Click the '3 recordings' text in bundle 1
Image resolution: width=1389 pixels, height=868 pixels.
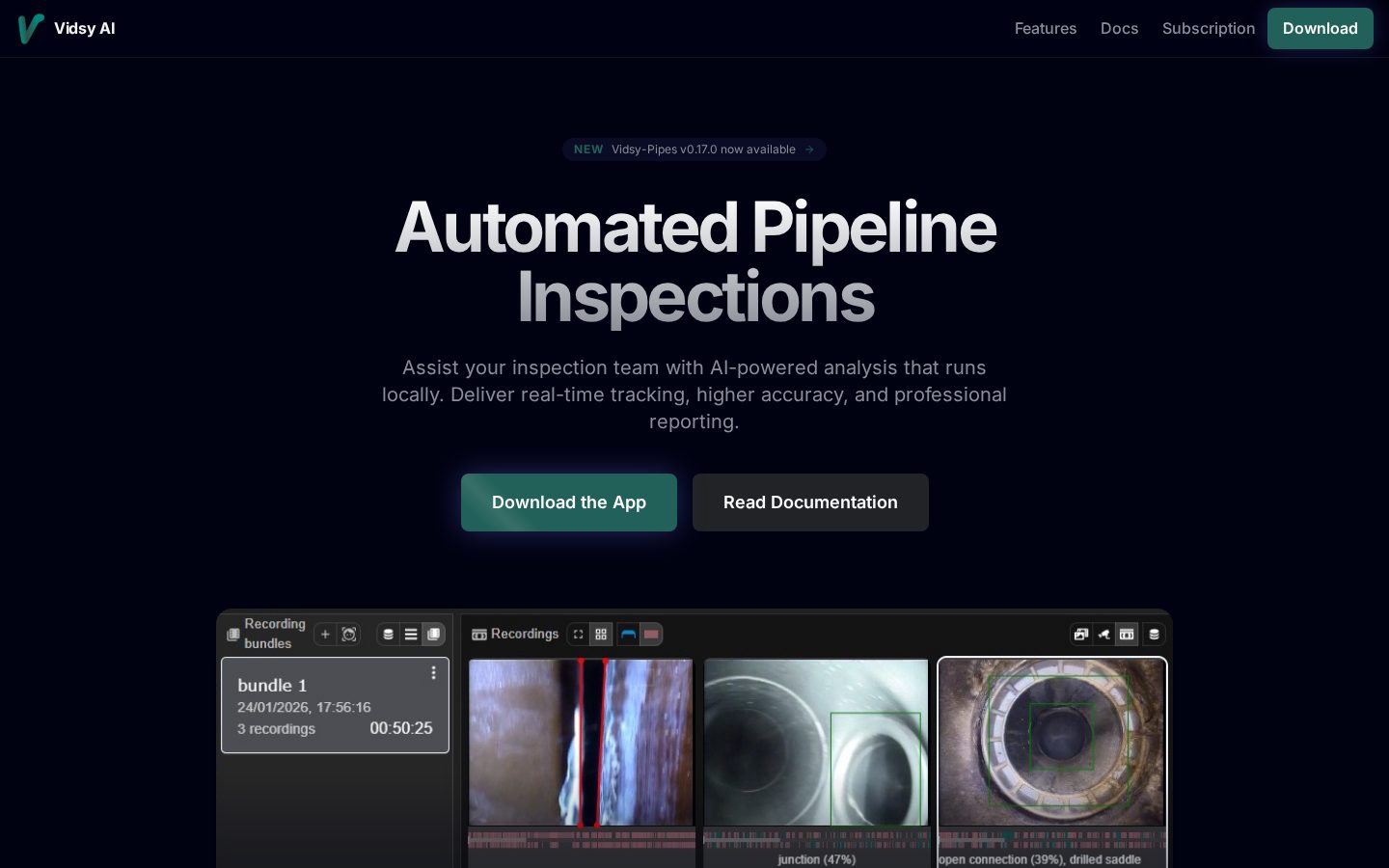tap(277, 729)
